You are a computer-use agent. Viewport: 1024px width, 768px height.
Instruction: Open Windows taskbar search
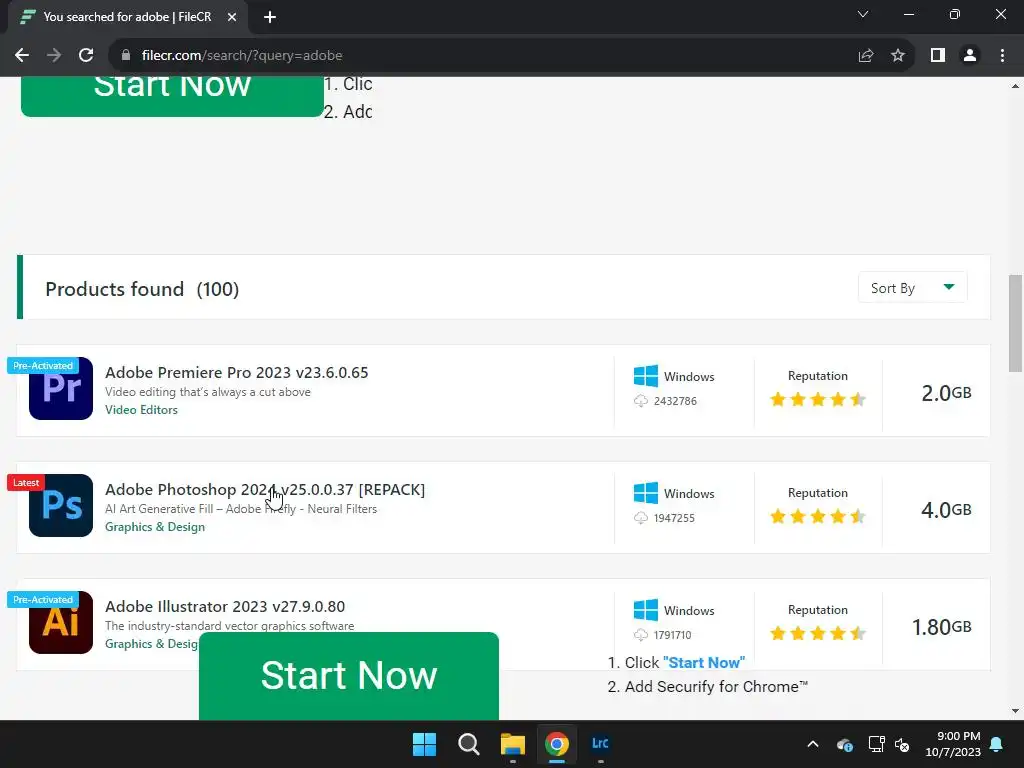pyautogui.click(x=469, y=744)
